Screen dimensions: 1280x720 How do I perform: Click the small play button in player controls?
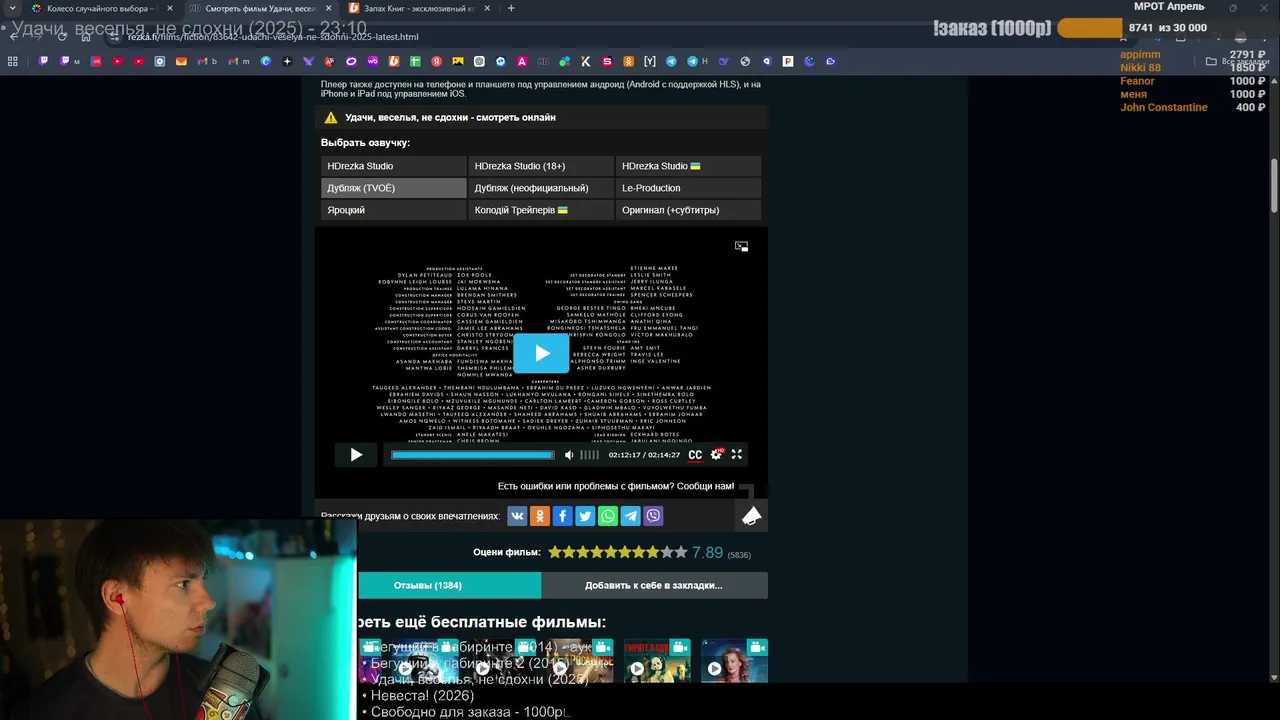click(356, 455)
